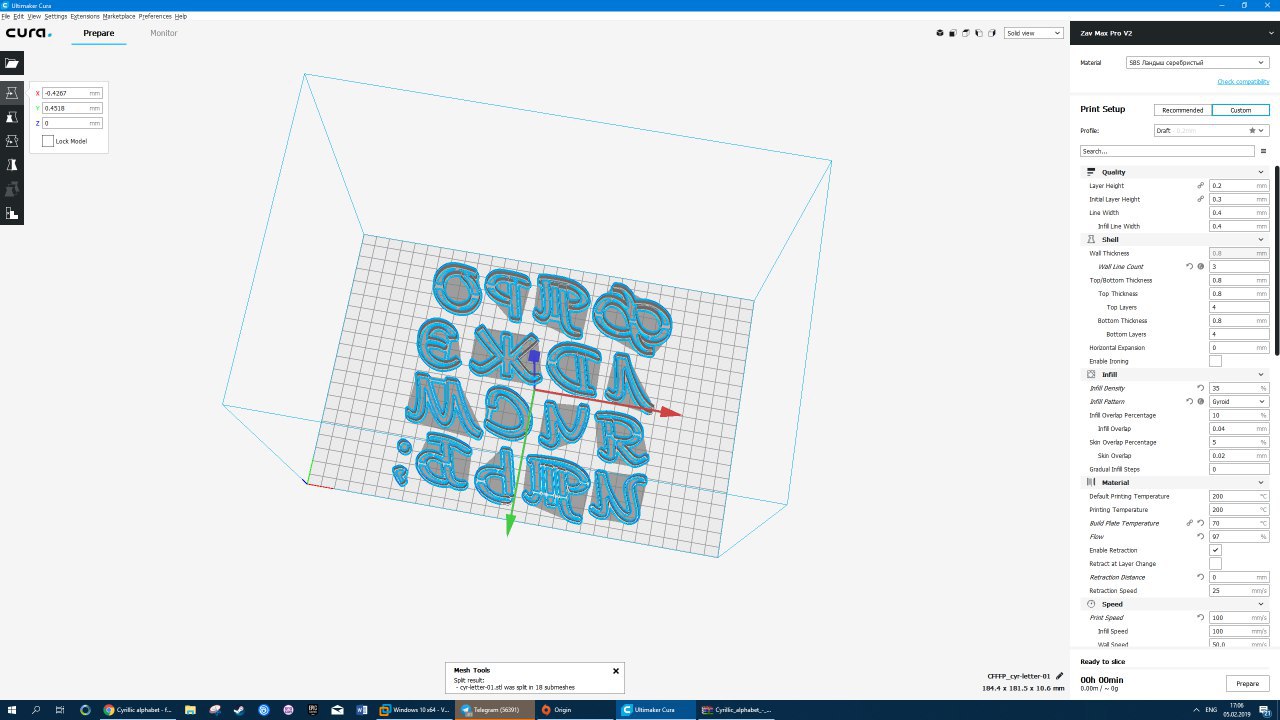Reset Print Speed with revert arrow

(1201, 617)
